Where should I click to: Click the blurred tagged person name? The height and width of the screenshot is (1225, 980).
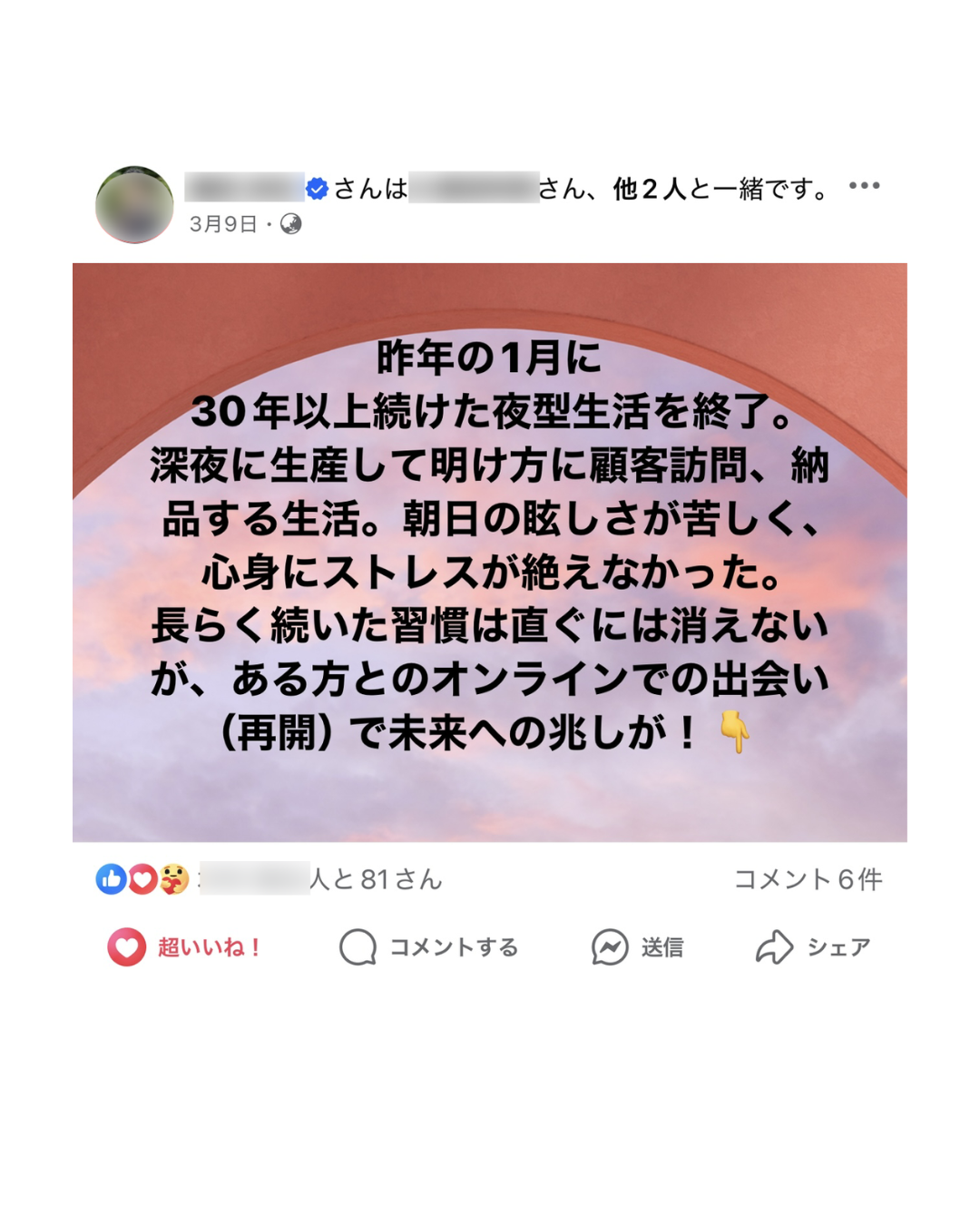(474, 188)
